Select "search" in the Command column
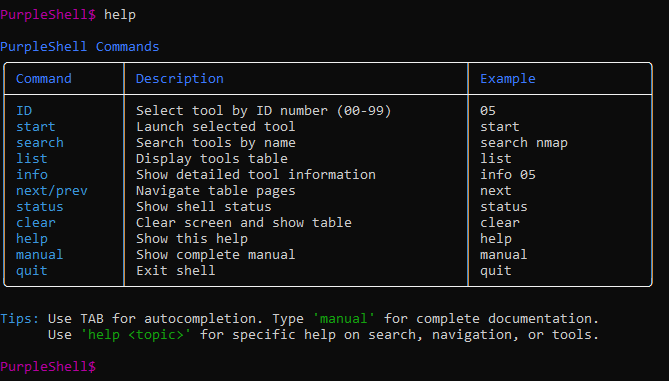The height and width of the screenshot is (381, 669). [40, 143]
